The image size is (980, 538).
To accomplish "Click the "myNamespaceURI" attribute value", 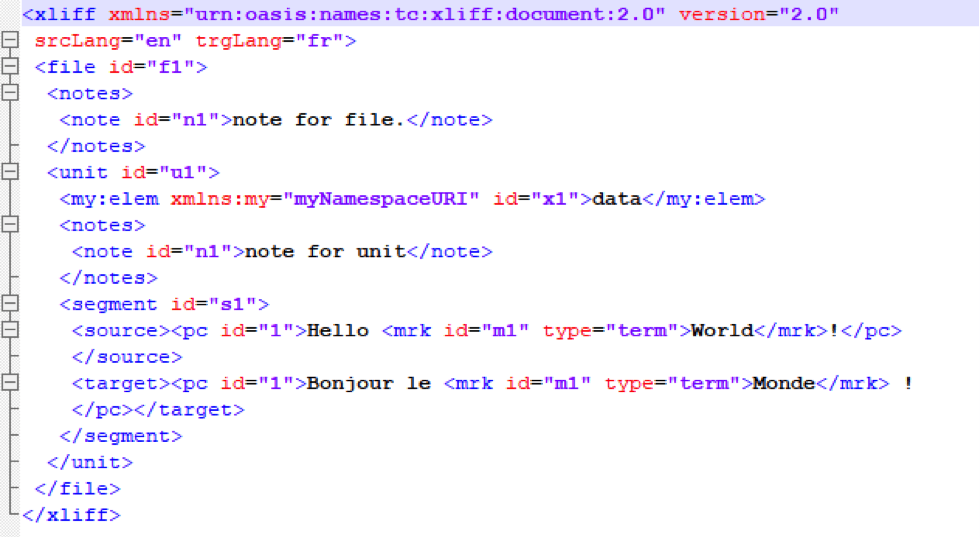I will click(x=381, y=199).
